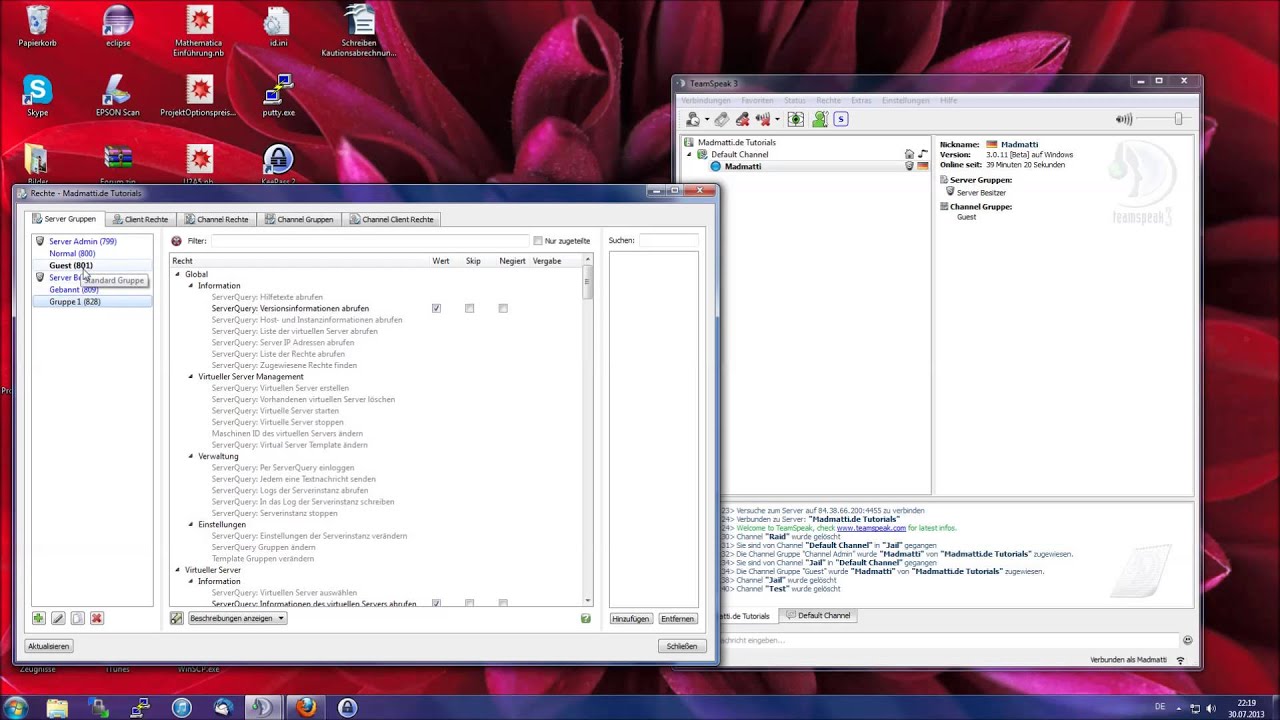
Task: Open the Default Channel chat tab in TeamSpeak
Action: pos(818,616)
